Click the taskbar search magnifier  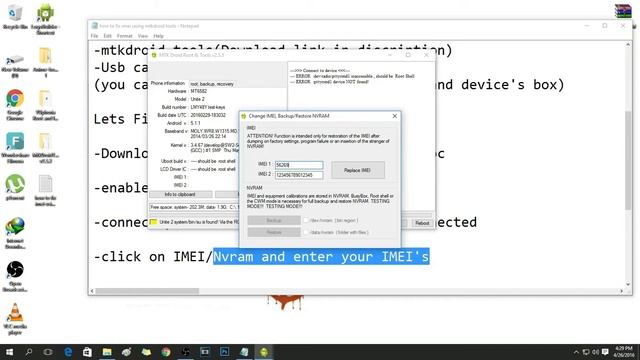[29, 352]
